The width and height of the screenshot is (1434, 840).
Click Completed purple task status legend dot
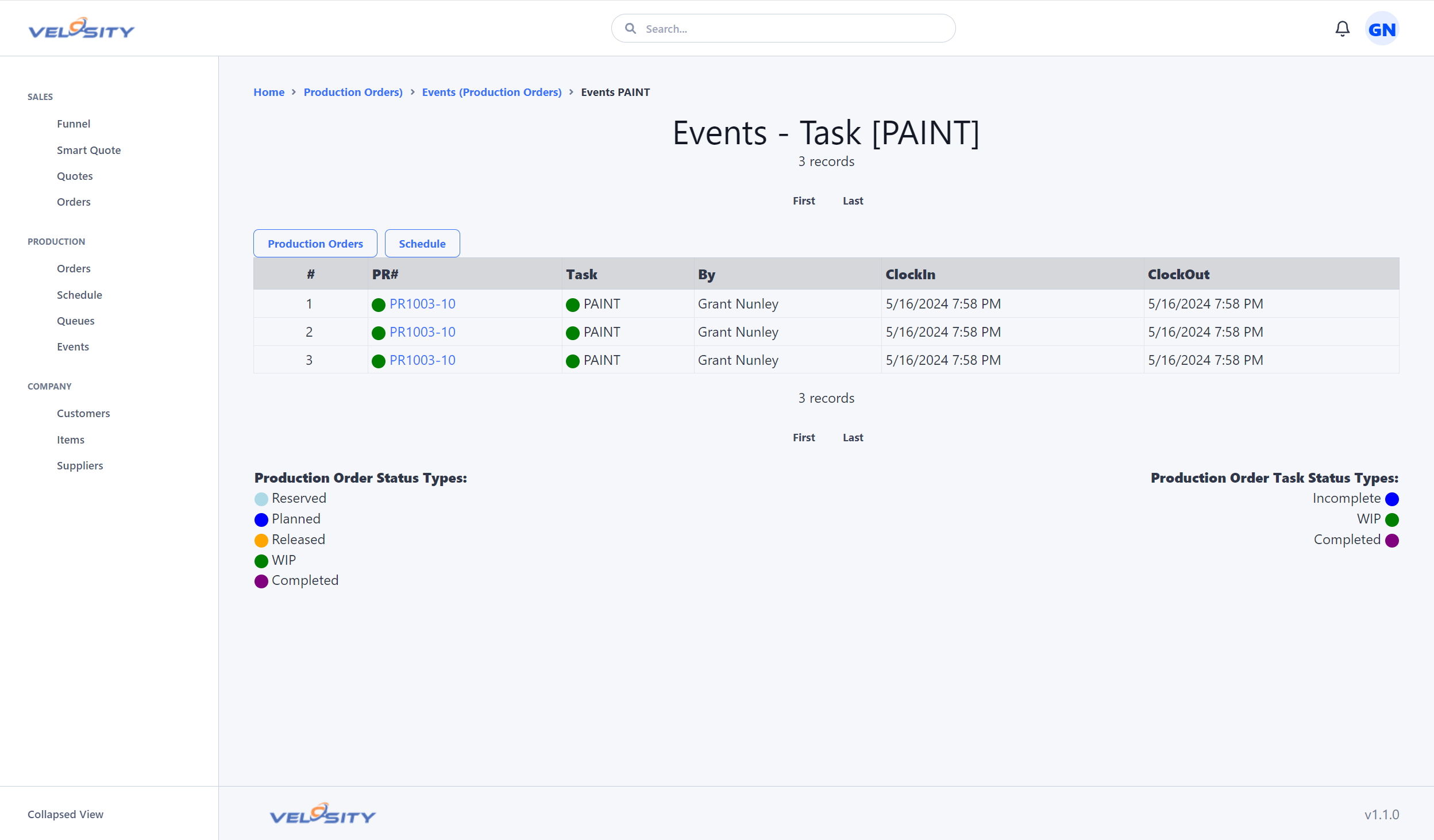(x=1392, y=540)
